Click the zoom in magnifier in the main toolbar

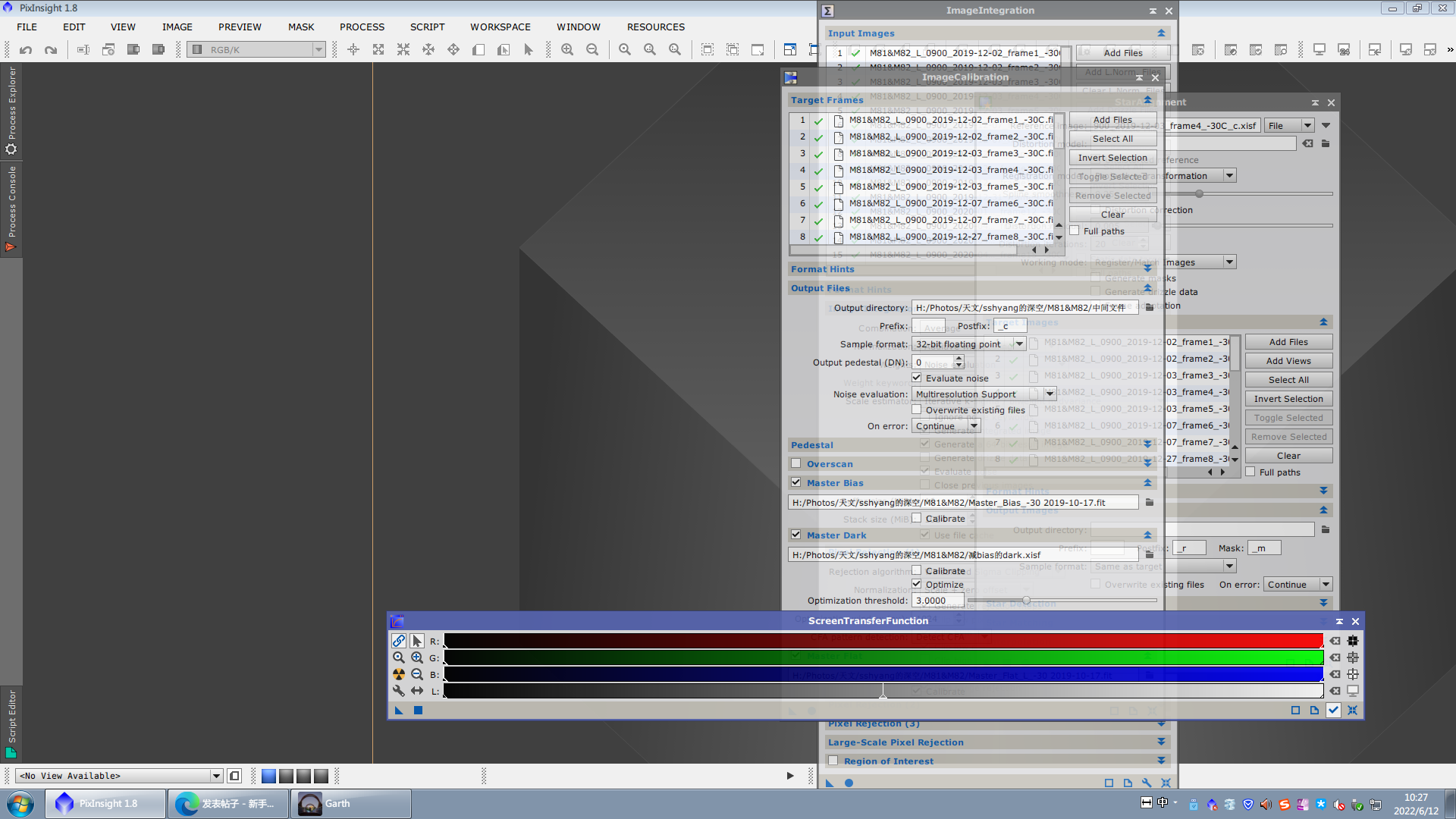pos(567,50)
